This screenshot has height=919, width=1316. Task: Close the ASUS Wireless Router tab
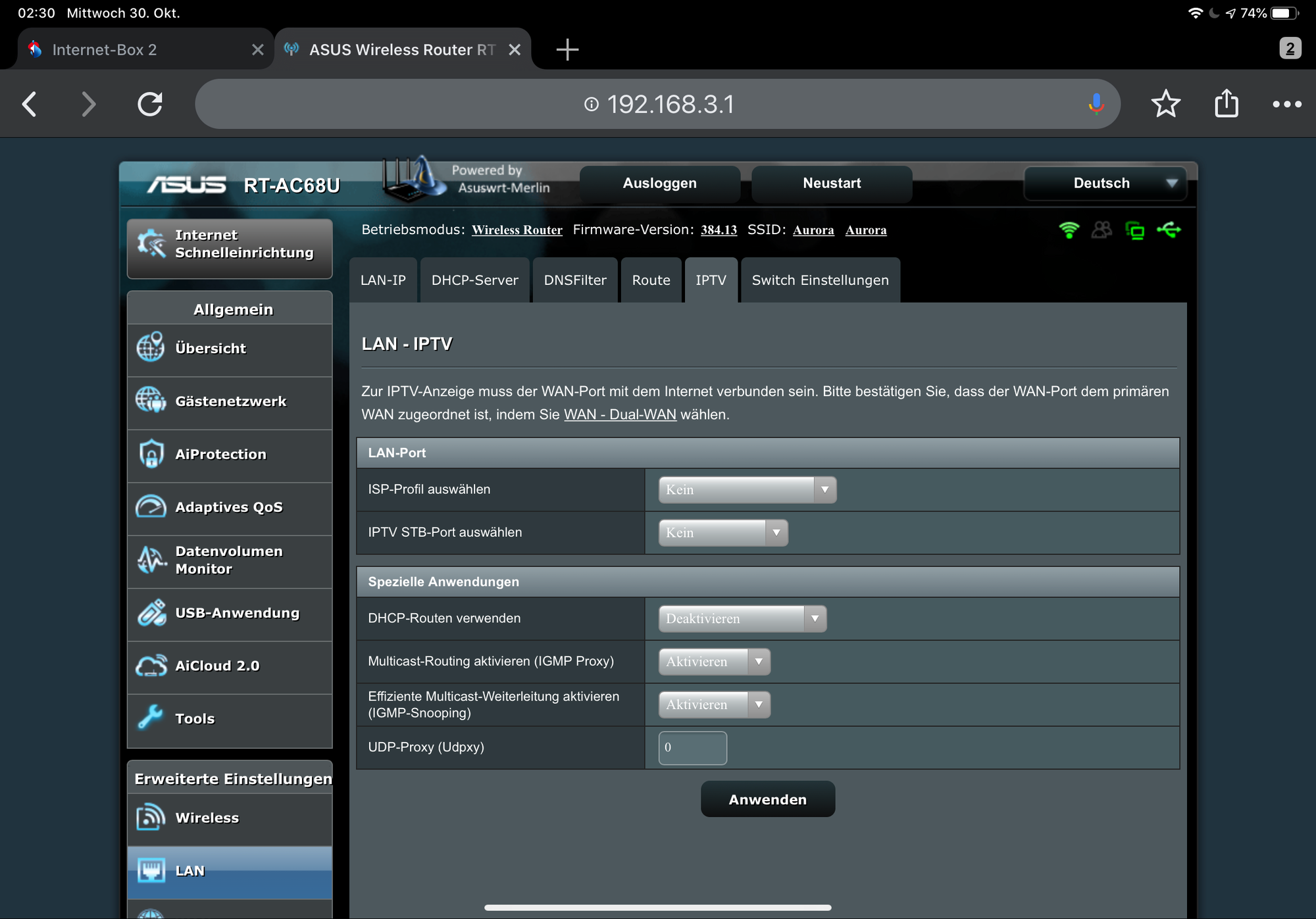(515, 50)
